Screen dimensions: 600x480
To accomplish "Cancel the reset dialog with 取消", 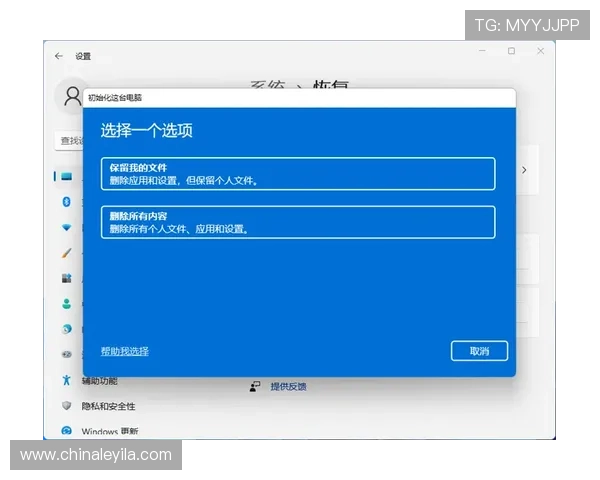I will click(x=479, y=351).
